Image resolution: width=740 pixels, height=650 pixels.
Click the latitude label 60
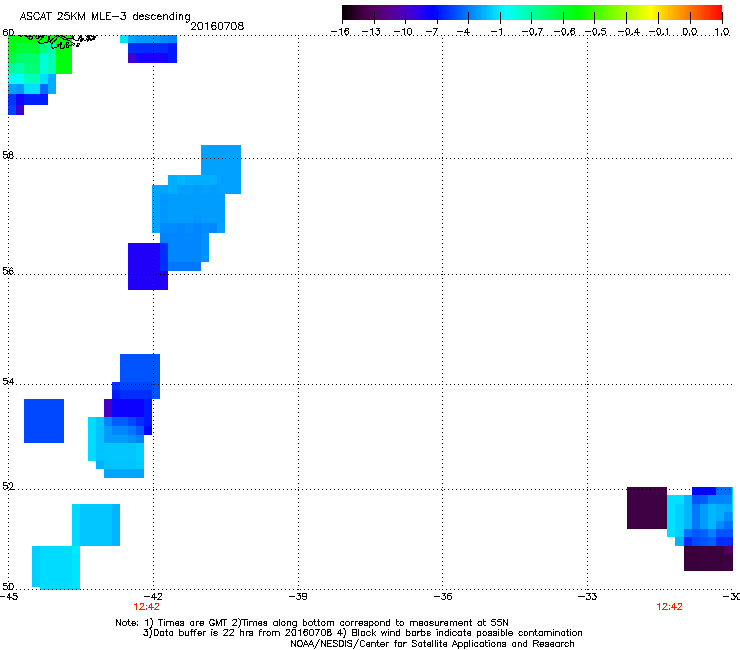[x=8, y=33]
